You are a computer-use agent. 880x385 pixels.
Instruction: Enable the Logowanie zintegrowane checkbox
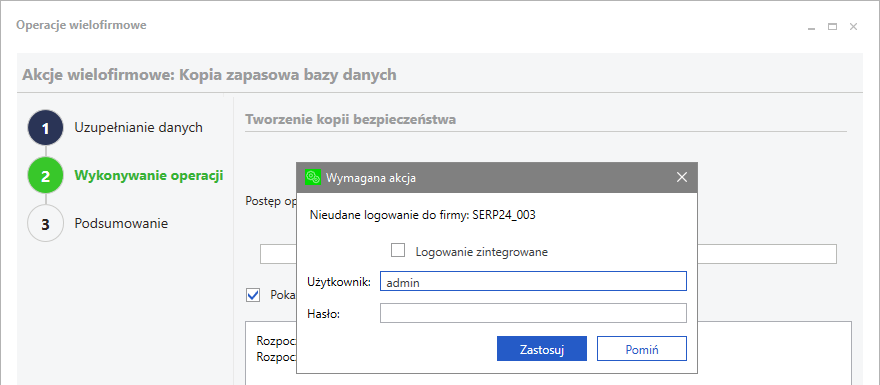398,250
